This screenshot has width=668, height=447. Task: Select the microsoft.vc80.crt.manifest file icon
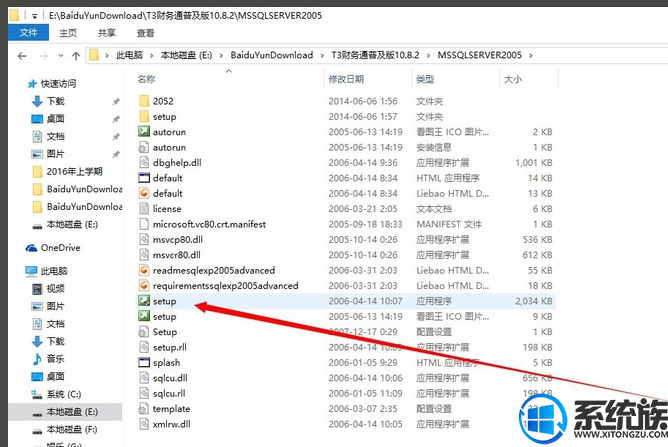pos(144,224)
